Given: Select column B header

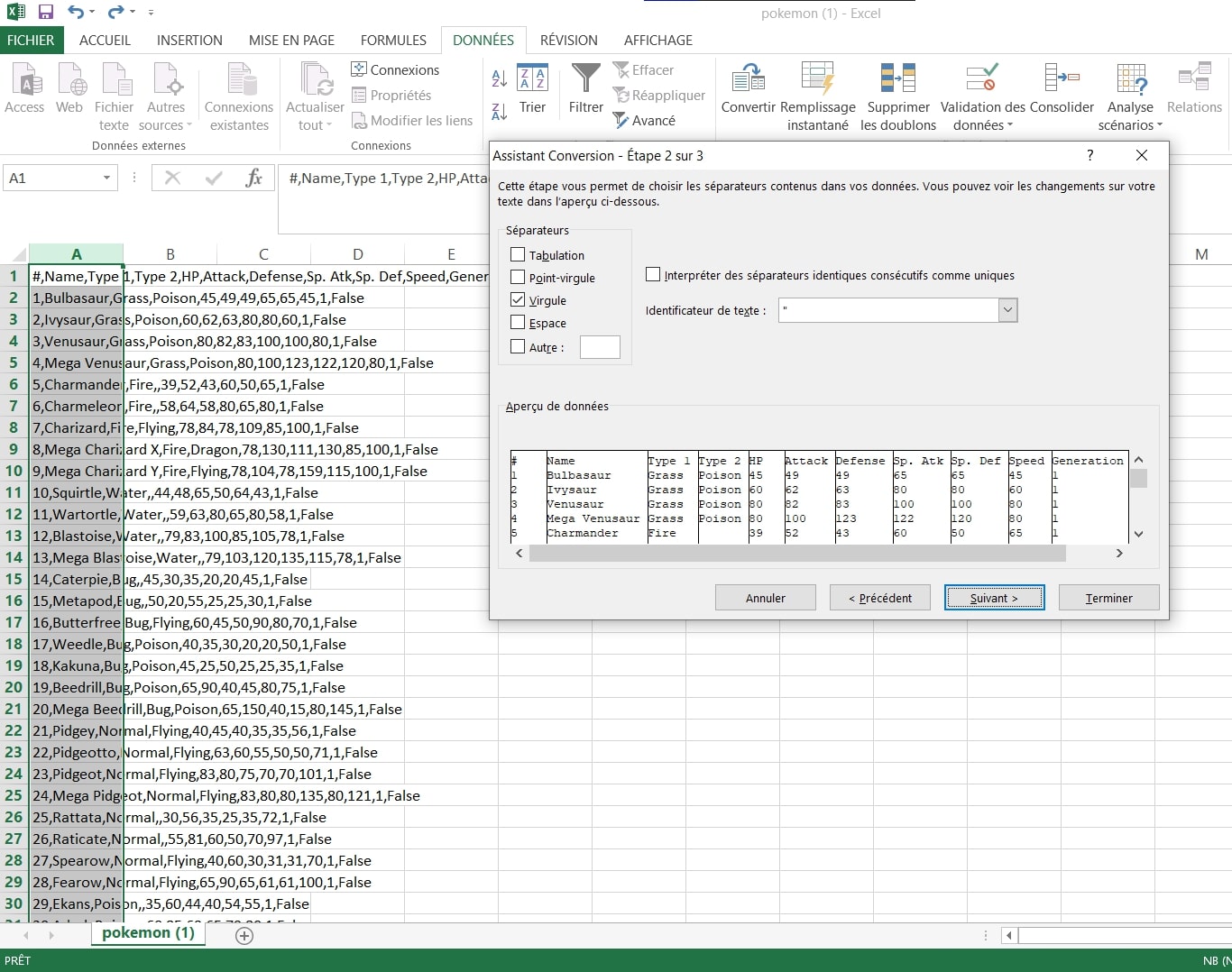Looking at the screenshot, I should pyautogui.click(x=170, y=254).
